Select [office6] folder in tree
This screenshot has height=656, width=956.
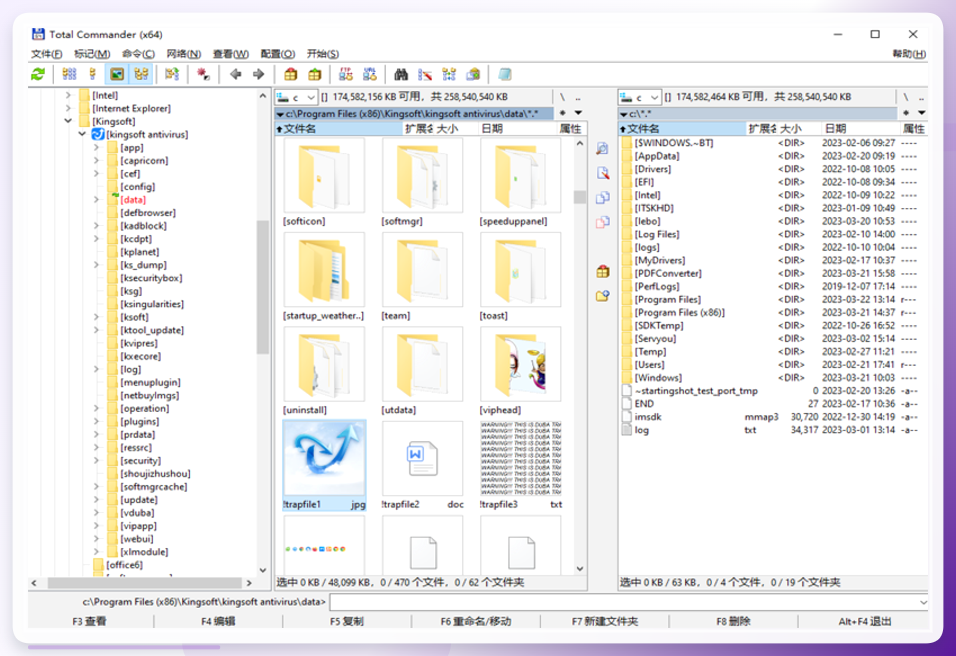coord(124,565)
